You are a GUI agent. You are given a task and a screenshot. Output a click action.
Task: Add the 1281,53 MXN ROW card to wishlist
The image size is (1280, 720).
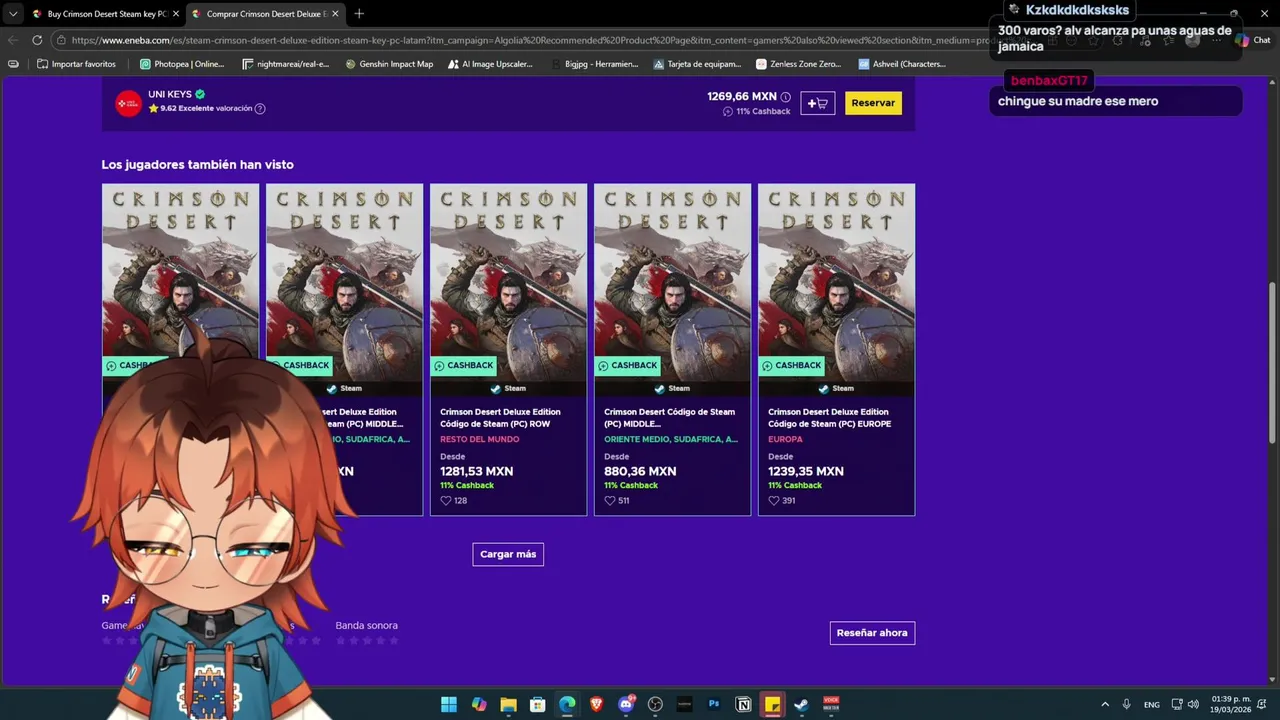(446, 500)
